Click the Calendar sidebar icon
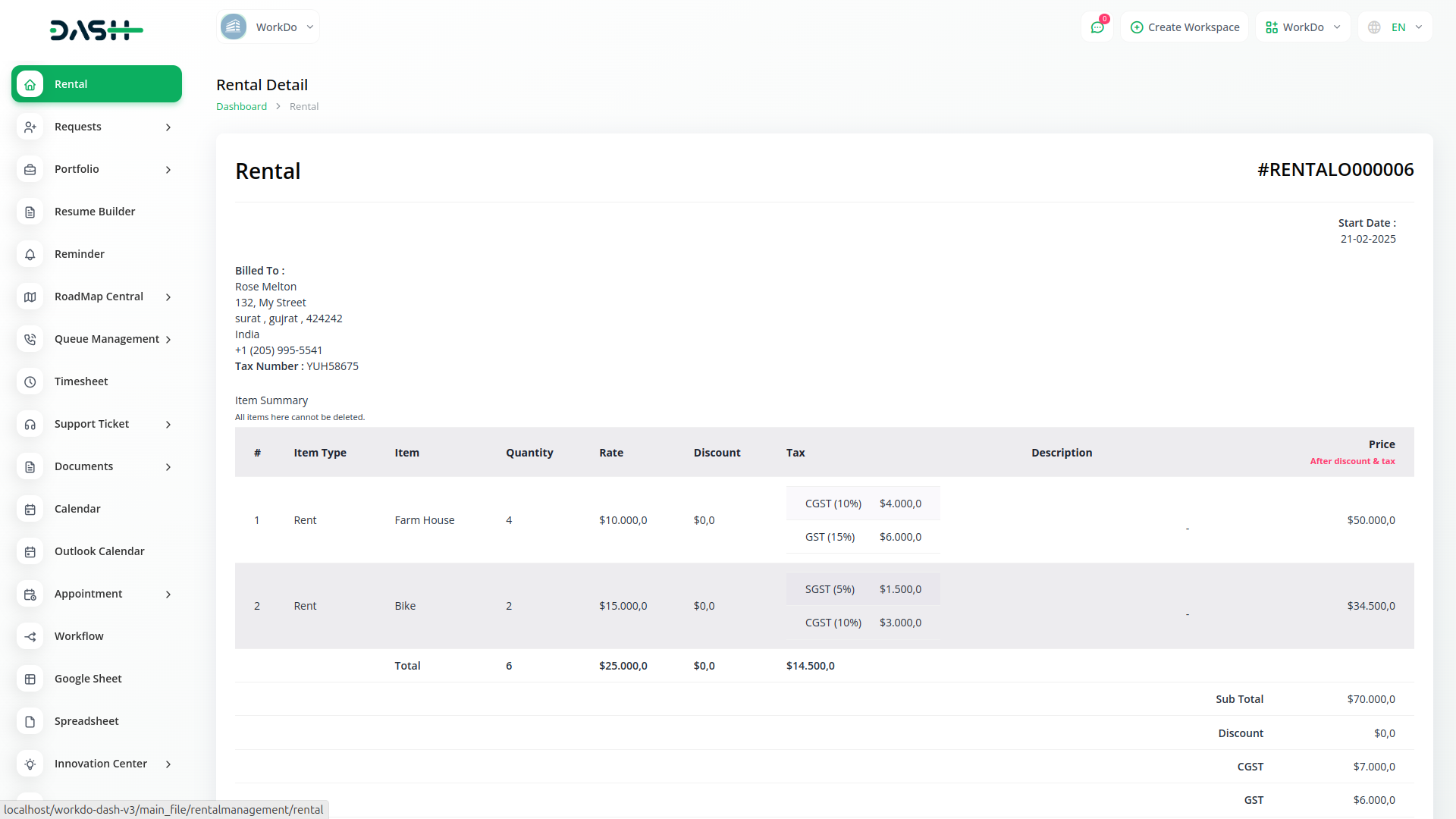This screenshot has height=819, width=1456. pyautogui.click(x=30, y=509)
